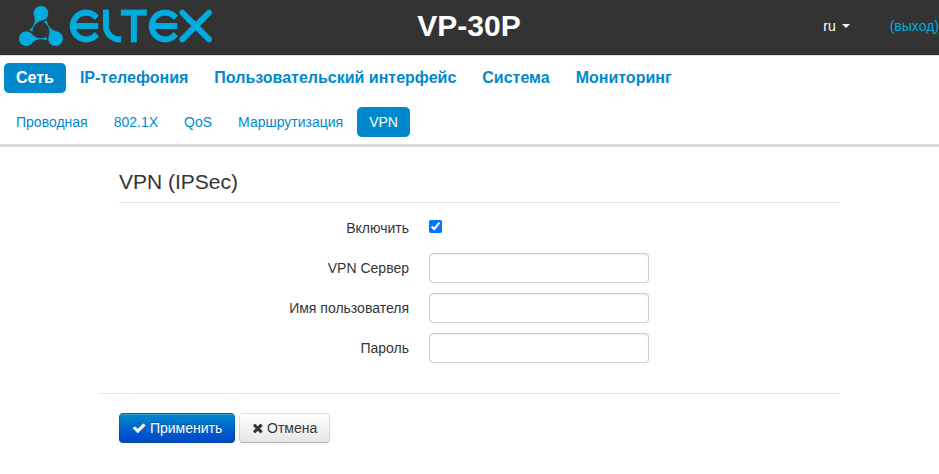Click the (выход) logout link
The image size is (939, 474).
point(912,27)
